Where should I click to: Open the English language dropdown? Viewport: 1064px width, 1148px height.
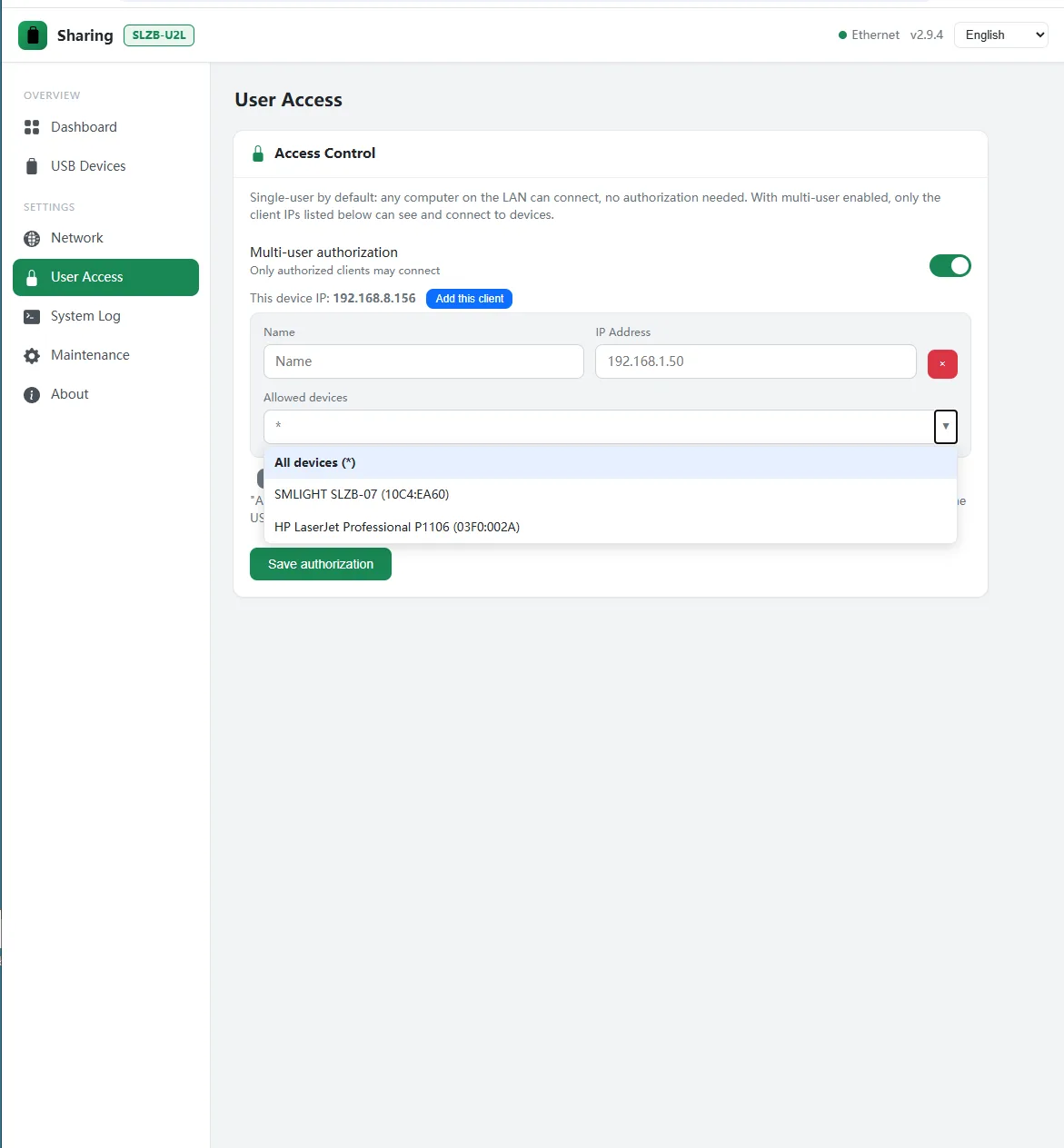pos(1000,35)
